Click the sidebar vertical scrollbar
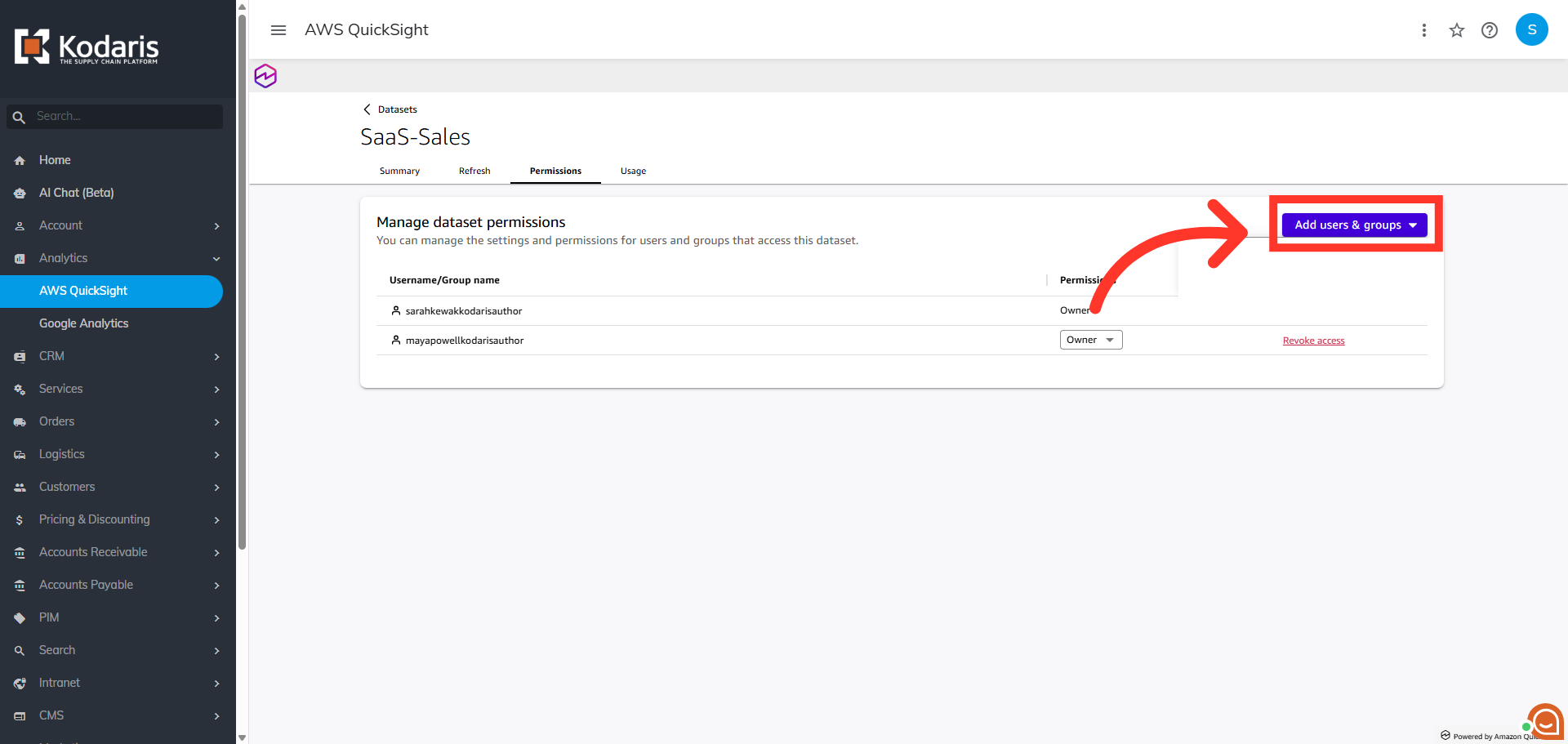This screenshot has width=1568, height=744. [x=242, y=282]
